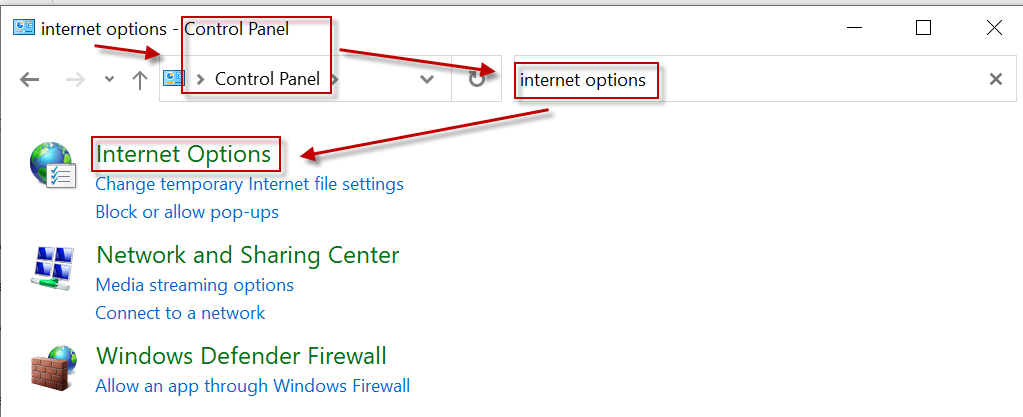Open Block or allow pop-ups link

pyautogui.click(x=187, y=212)
